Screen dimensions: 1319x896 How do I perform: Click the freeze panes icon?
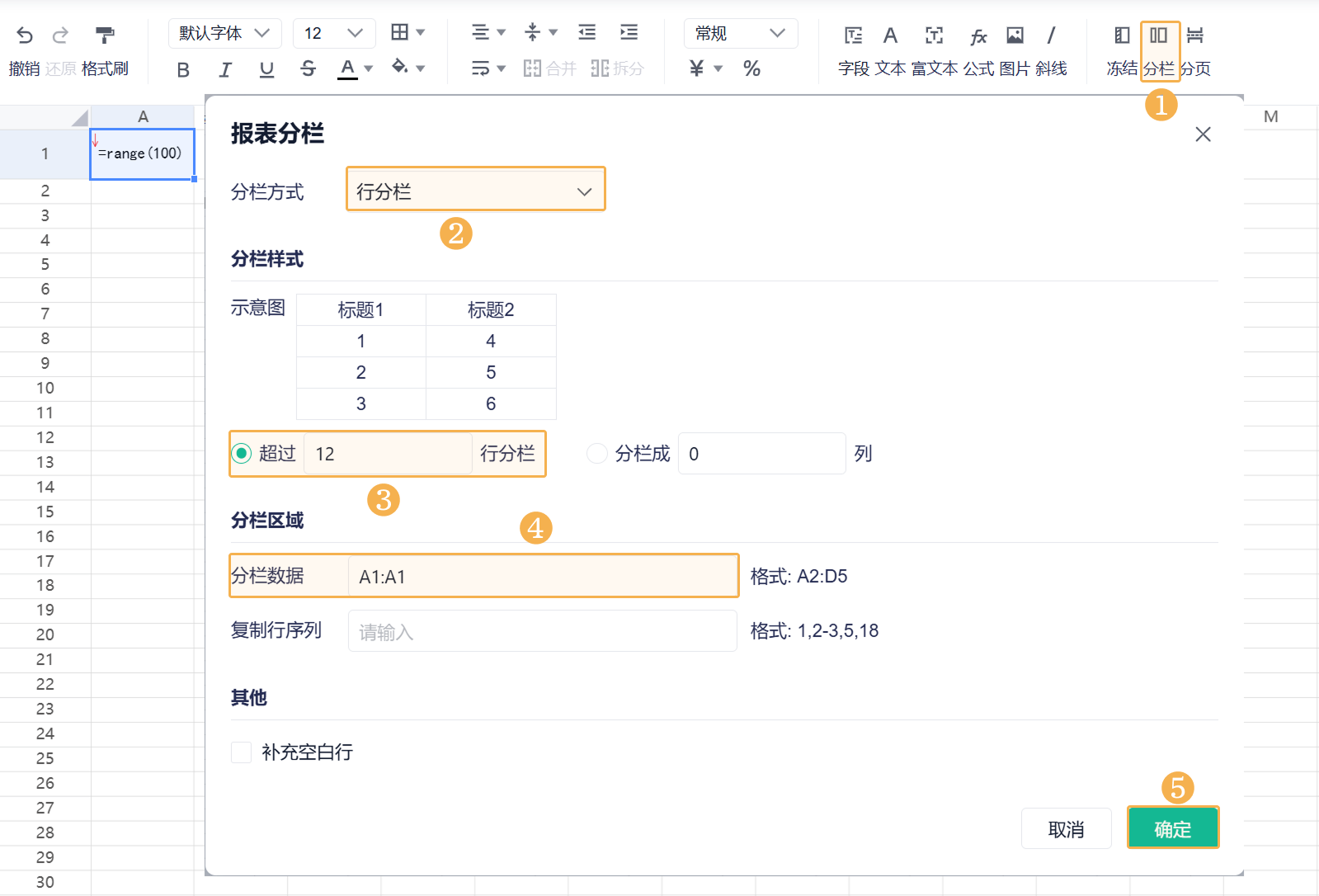[1122, 35]
